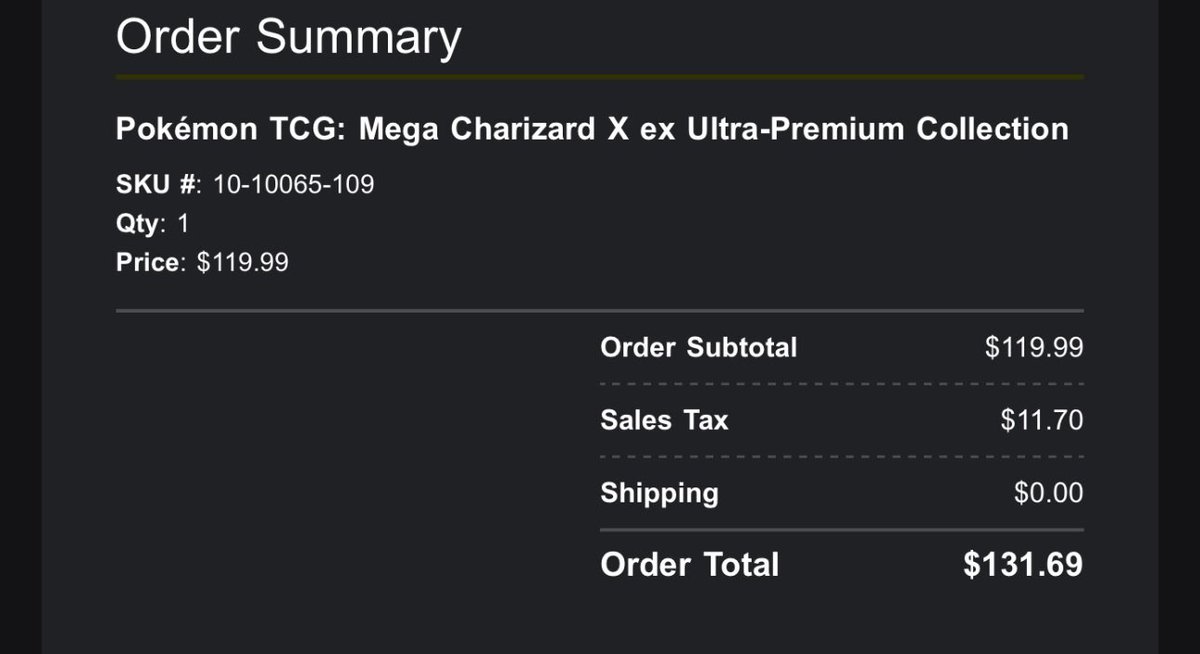Click the Sales Tax label

point(664,420)
